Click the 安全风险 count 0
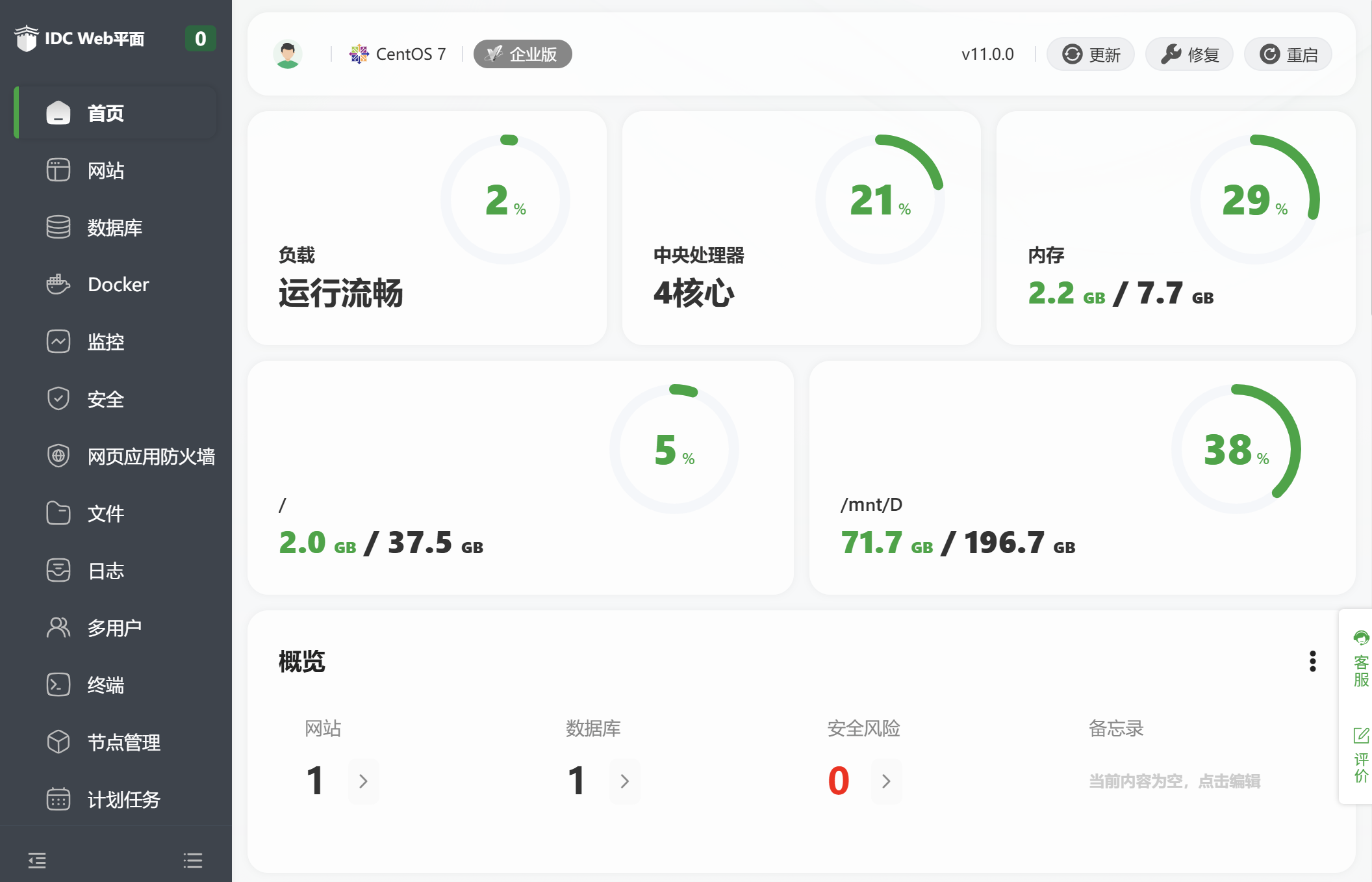 click(839, 781)
